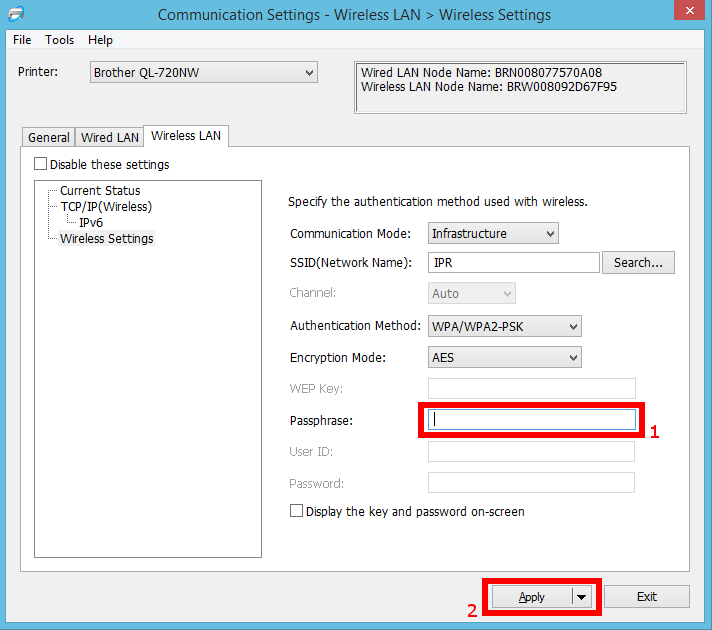The width and height of the screenshot is (712, 630).
Task: Select TCP/IP(Wireless) tree item
Action: pyautogui.click(x=106, y=206)
